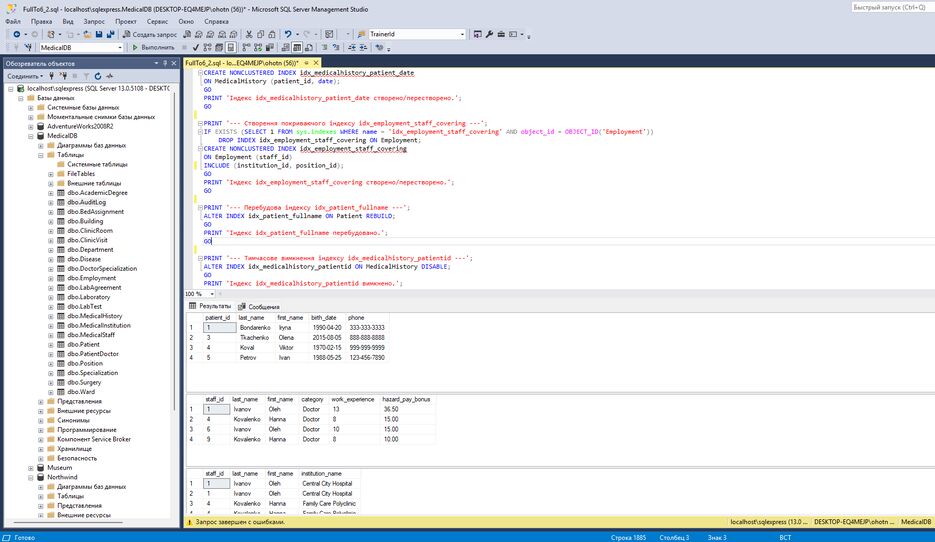935x542 pixels.
Task: Click the Toolbox briefcase icon
Action: (501, 34)
